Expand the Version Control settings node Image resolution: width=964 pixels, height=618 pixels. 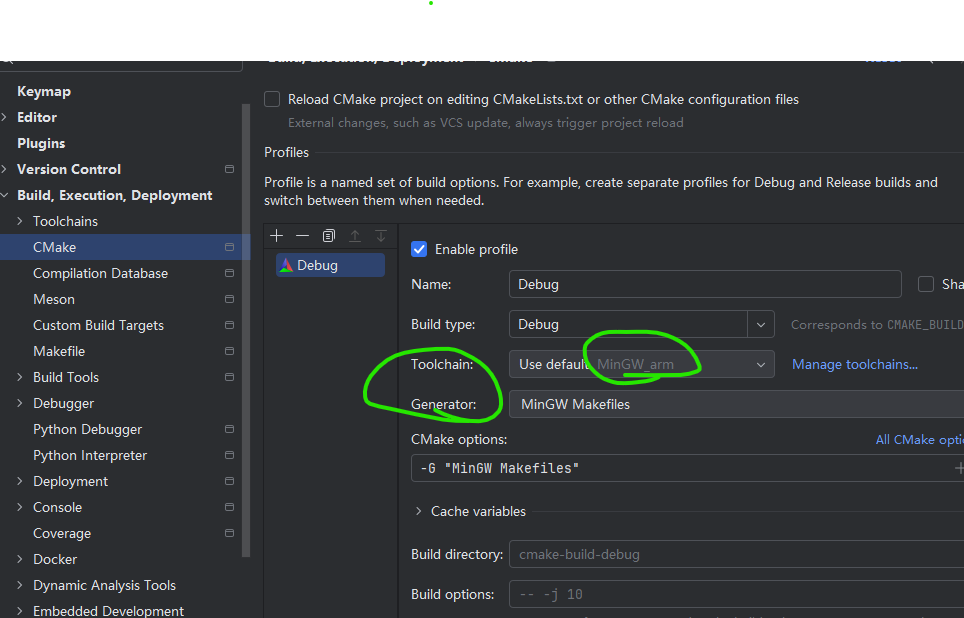5,169
